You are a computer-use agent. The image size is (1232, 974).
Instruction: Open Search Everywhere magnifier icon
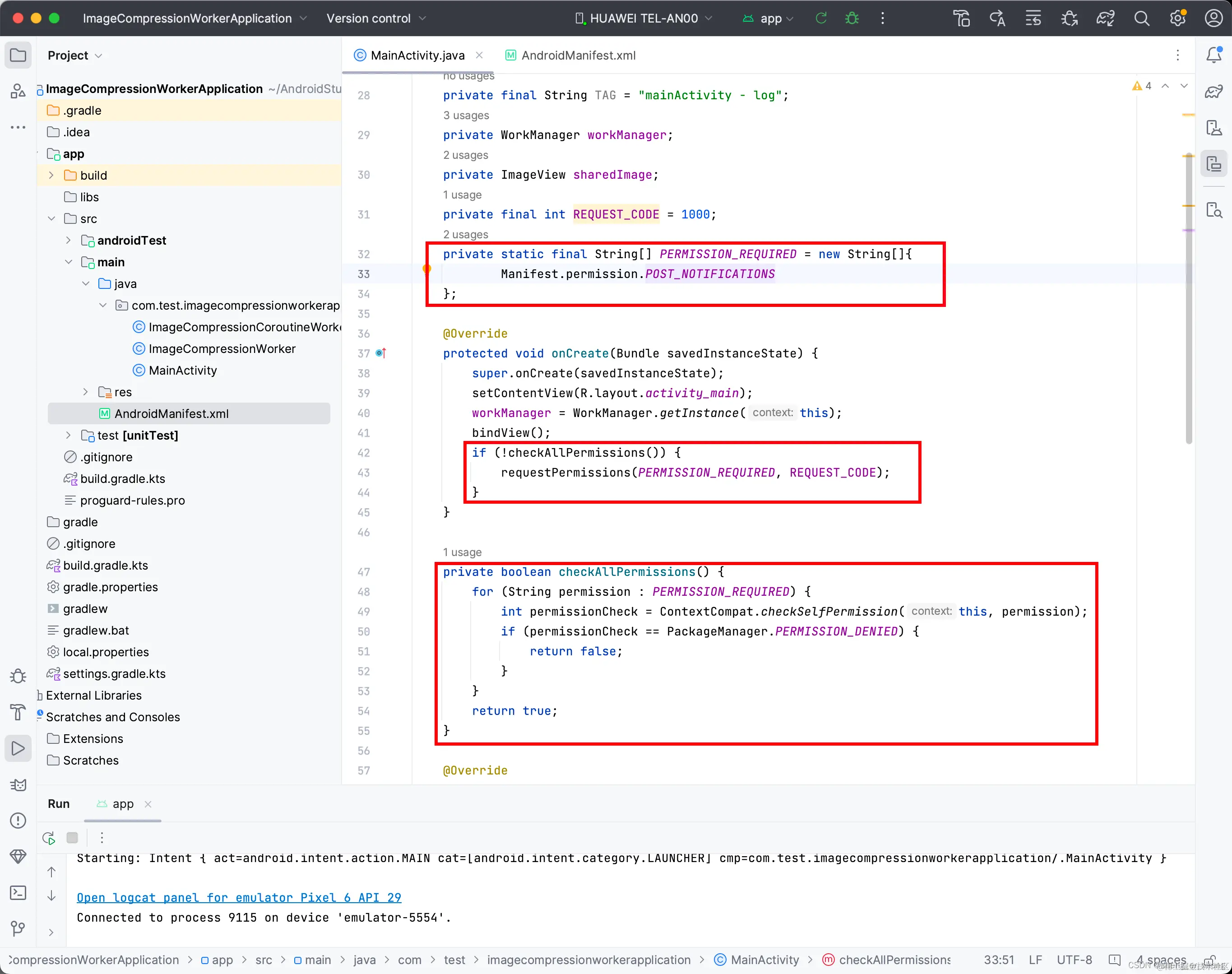pos(1141,18)
